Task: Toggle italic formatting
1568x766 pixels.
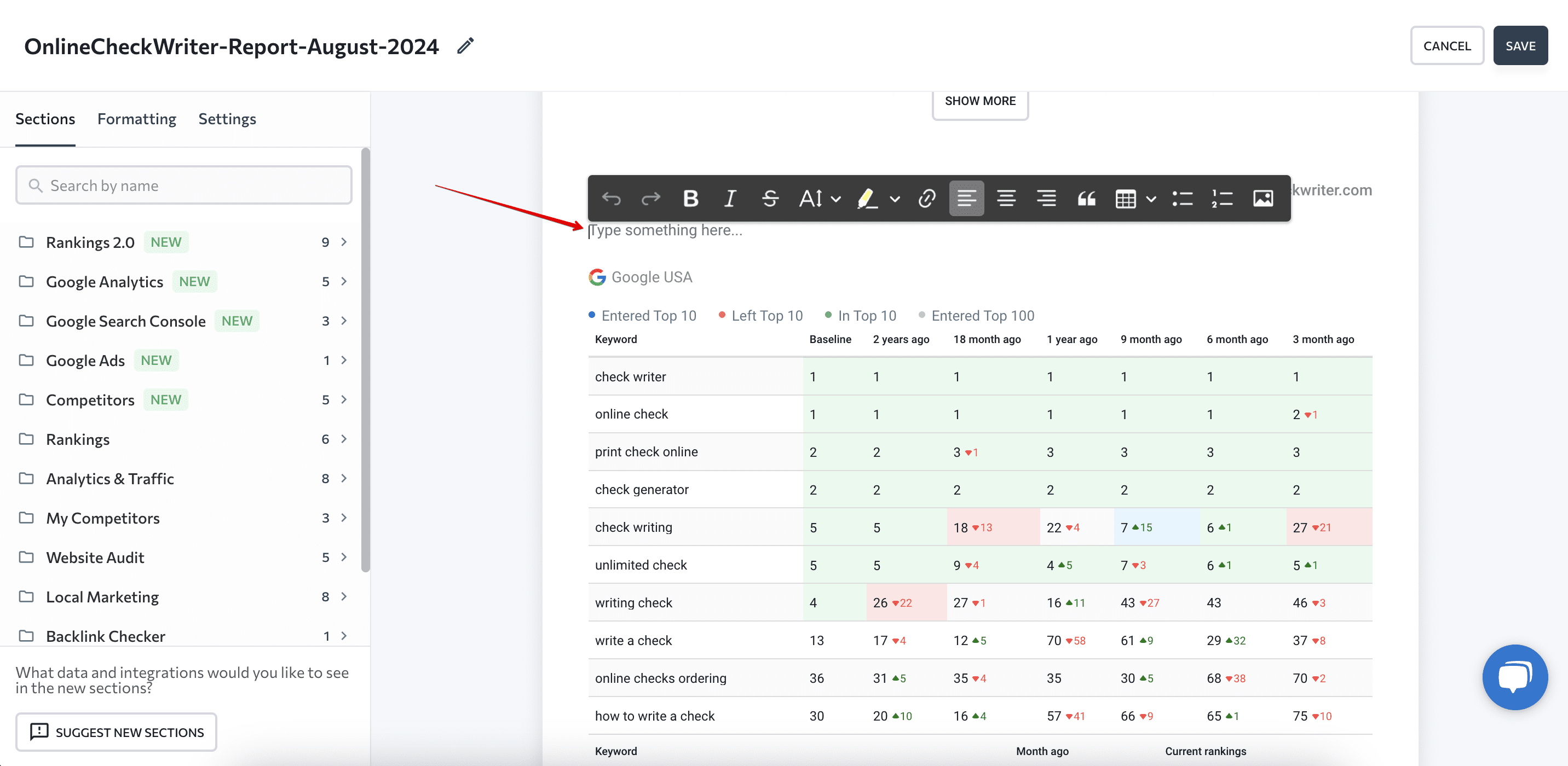Action: pos(730,199)
